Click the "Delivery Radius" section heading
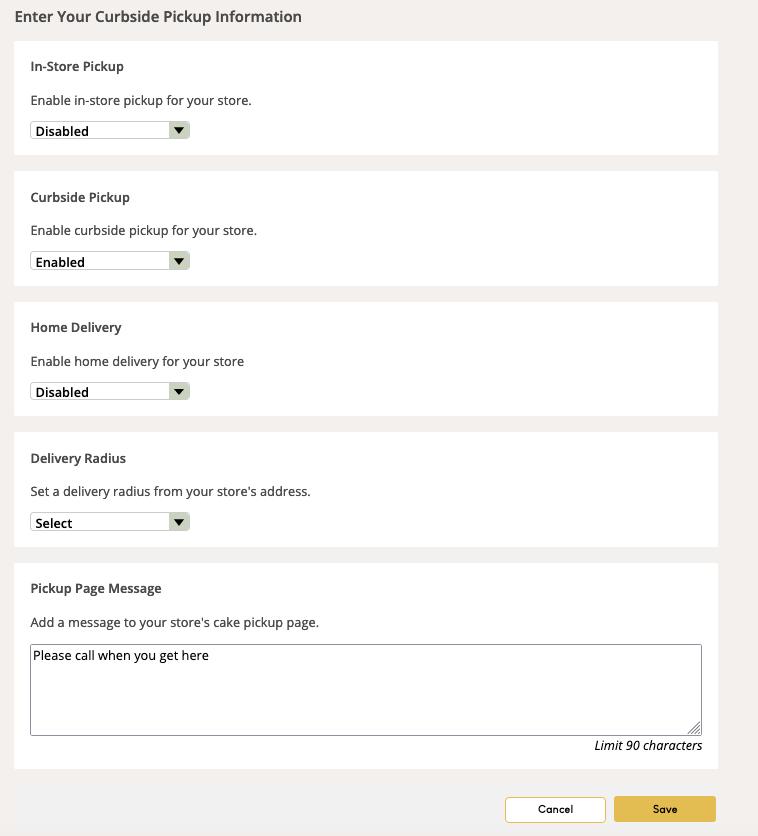758x836 pixels. coord(78,458)
